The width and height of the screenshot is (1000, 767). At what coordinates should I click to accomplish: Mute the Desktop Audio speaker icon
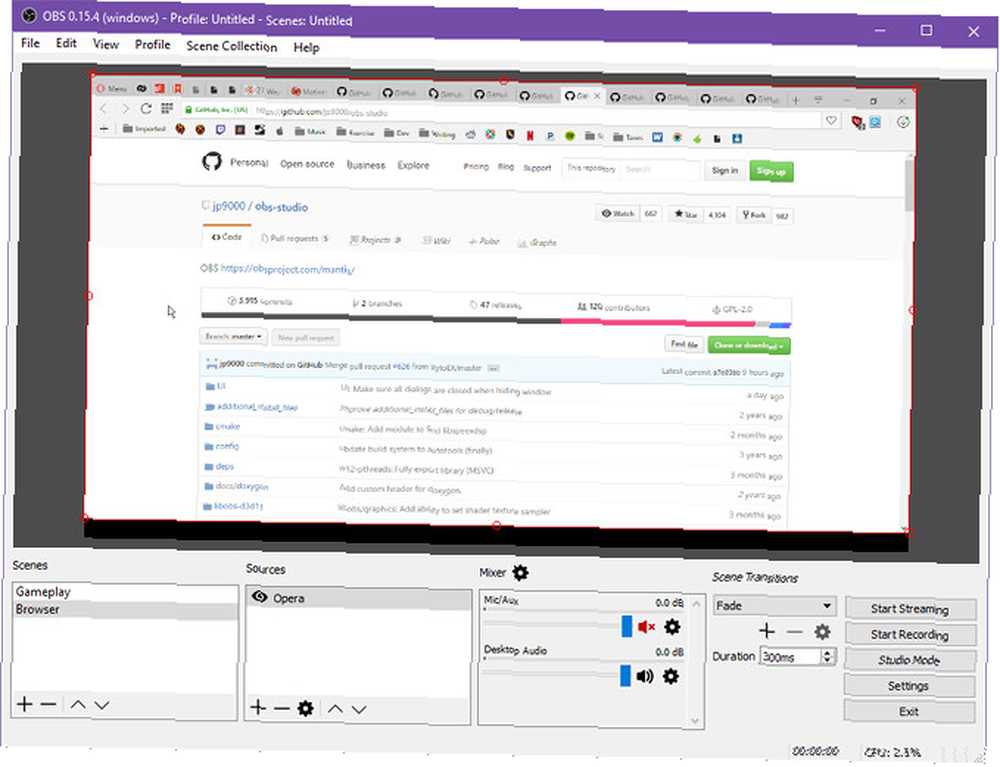pos(645,676)
